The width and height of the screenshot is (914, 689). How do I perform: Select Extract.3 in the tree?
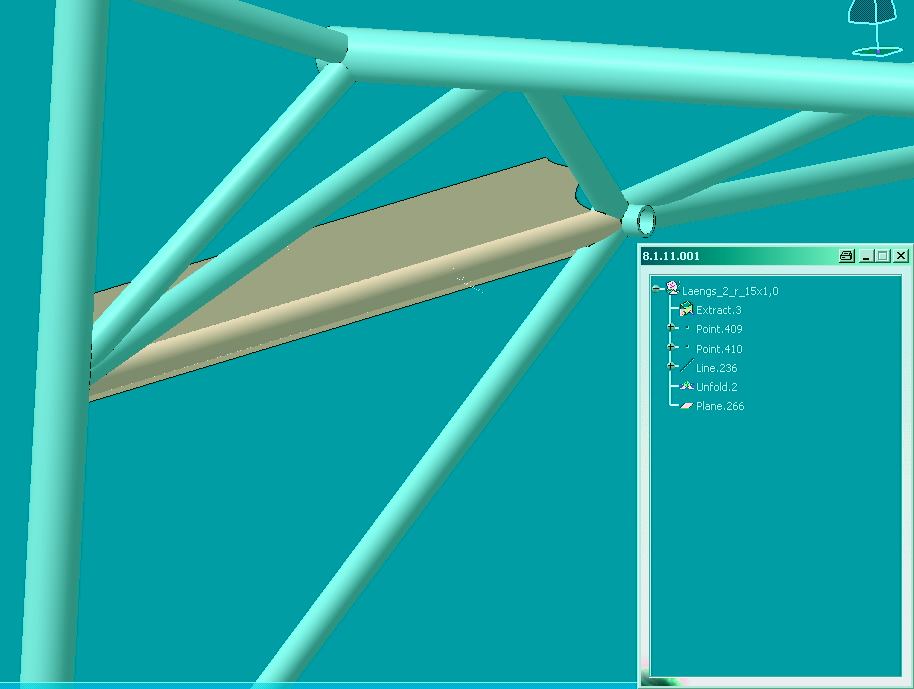(x=718, y=310)
